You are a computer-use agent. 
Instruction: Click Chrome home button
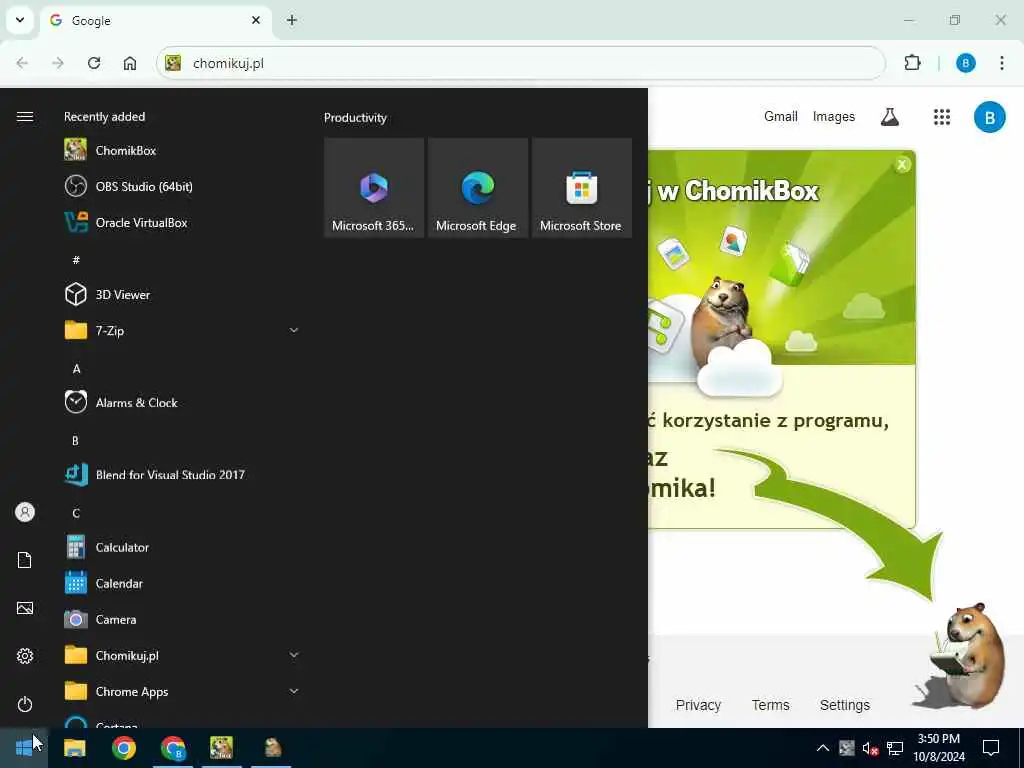[x=130, y=63]
